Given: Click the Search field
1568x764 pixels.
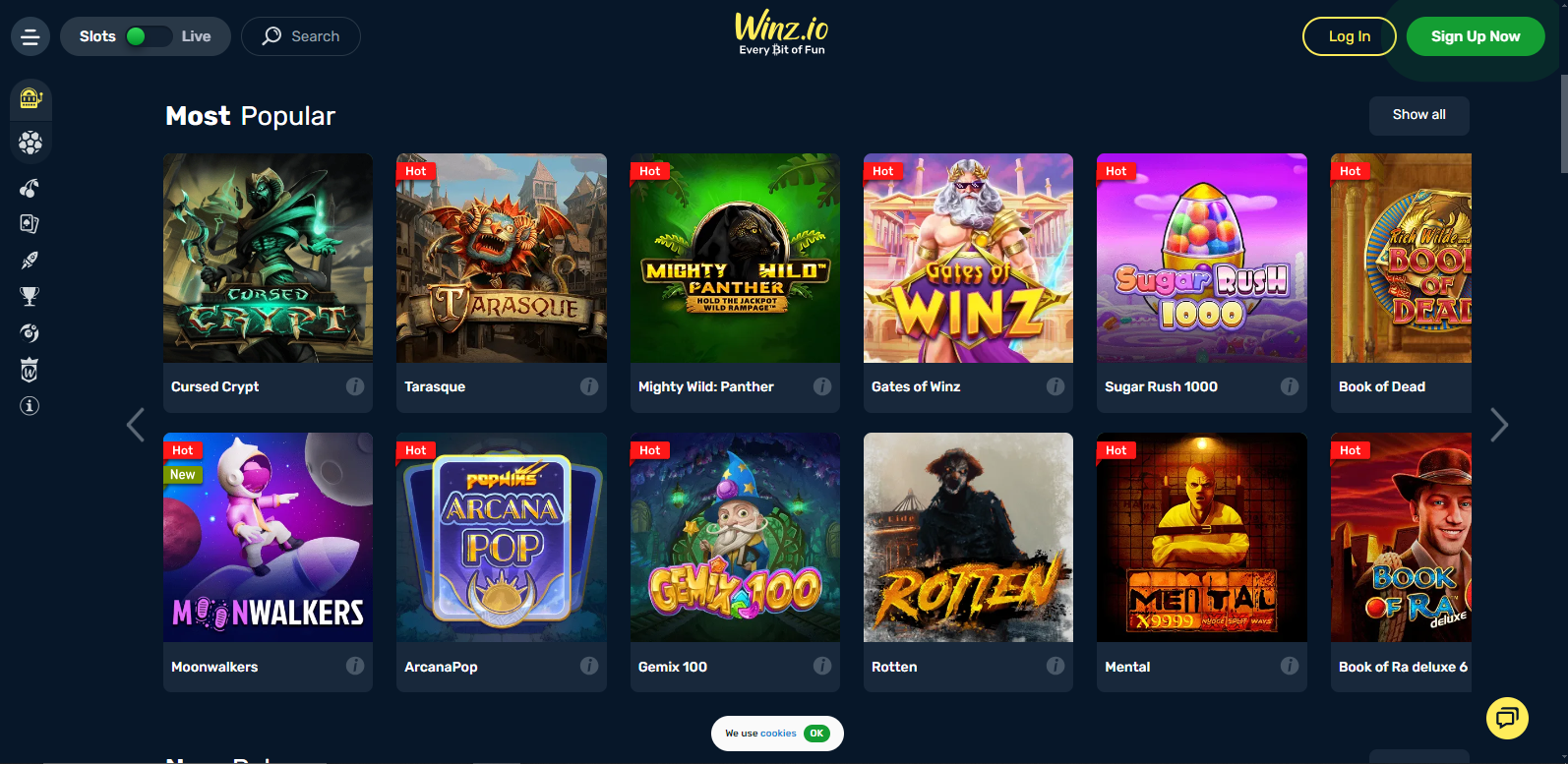Looking at the screenshot, I should (301, 36).
